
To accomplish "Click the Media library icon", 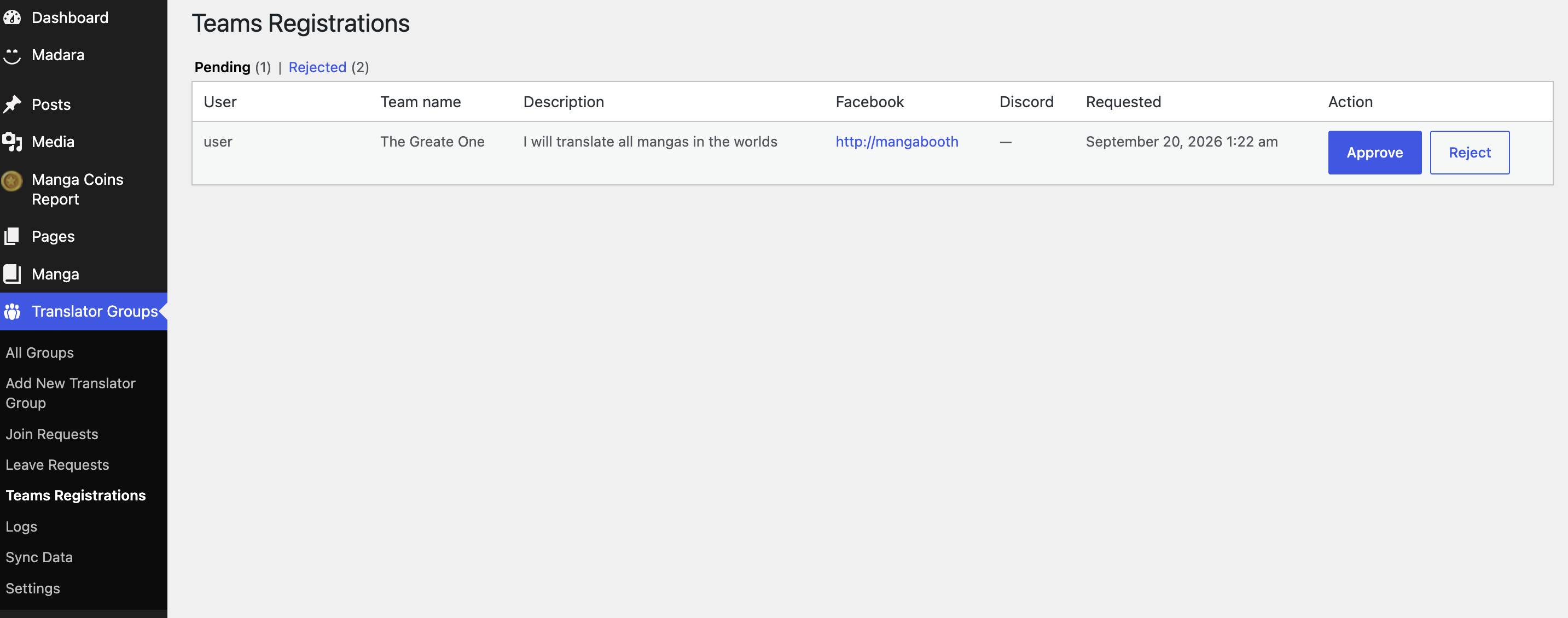I will [x=12, y=142].
